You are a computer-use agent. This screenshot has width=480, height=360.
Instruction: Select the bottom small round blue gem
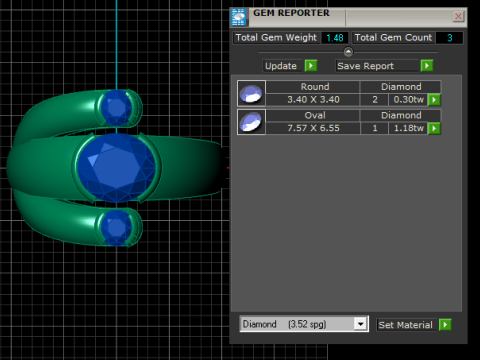[117, 227]
